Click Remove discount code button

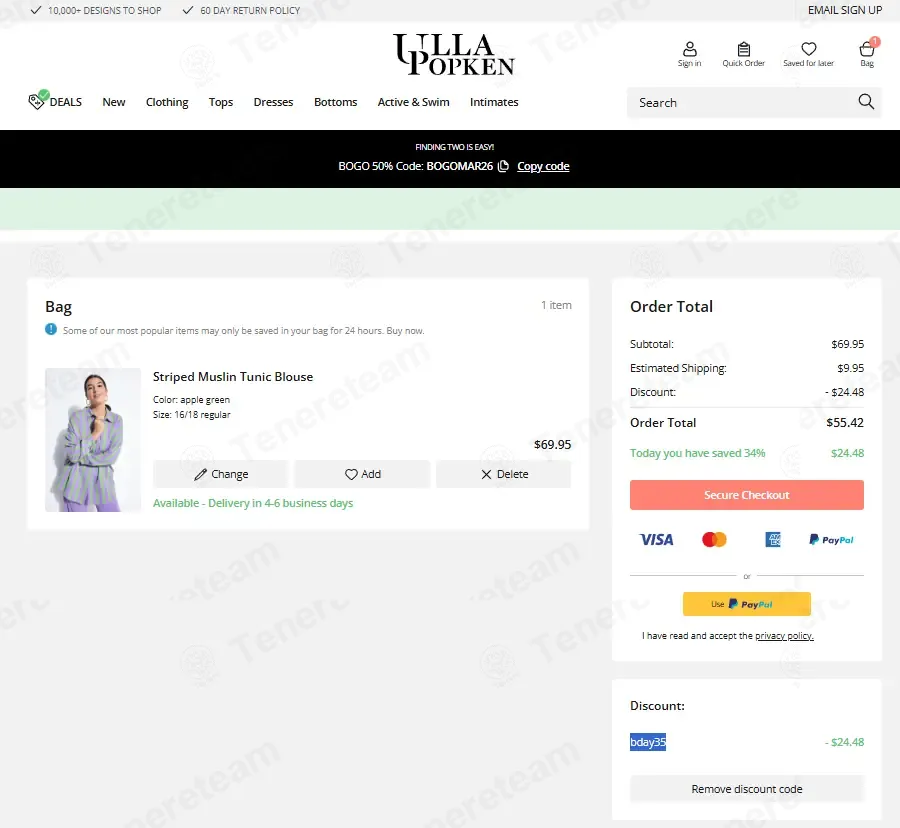click(x=747, y=789)
